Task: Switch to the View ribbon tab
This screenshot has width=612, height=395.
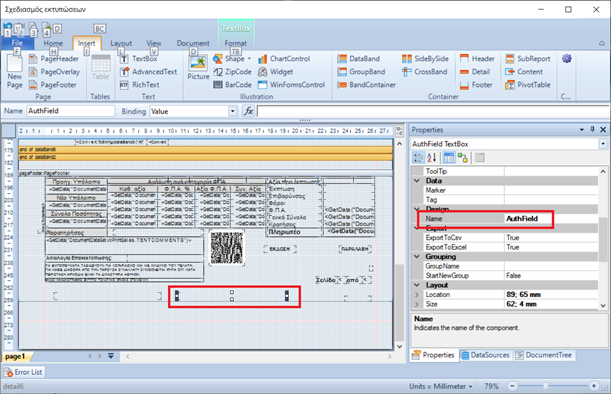Action: tap(154, 43)
